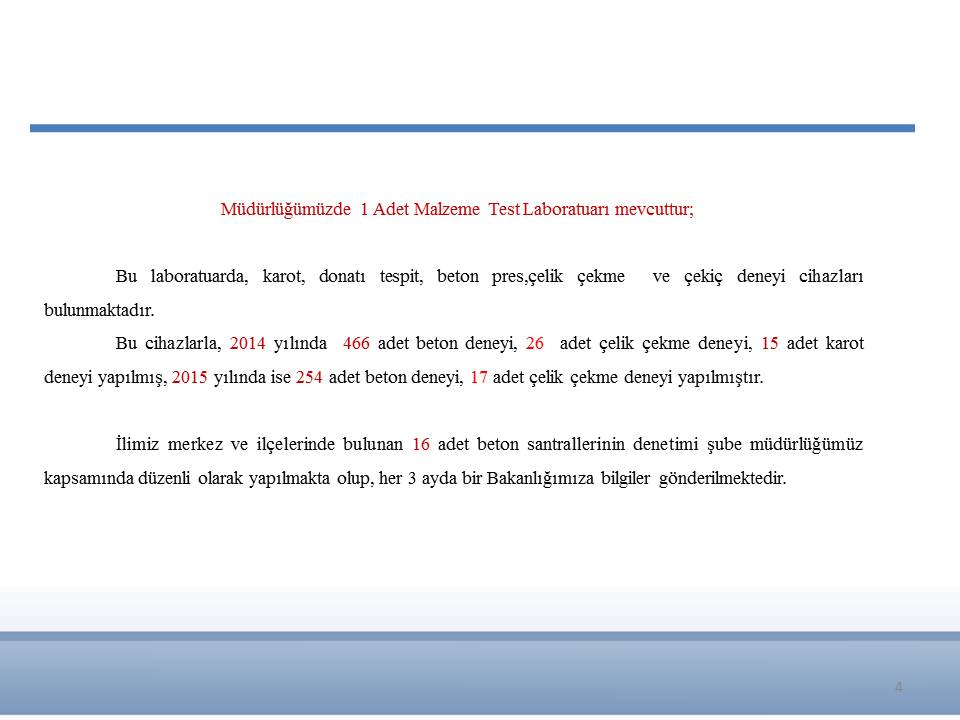The height and width of the screenshot is (720, 960).
Task: Click the red number '26'
Action: [534, 343]
